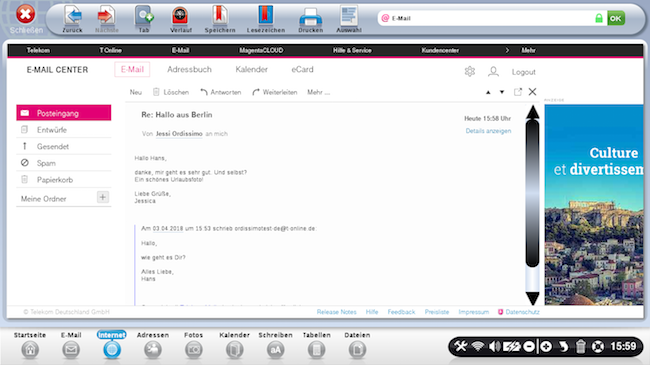This screenshot has height=365, width=650.
Task: Open Hilfe & Service menu item
Action: (x=352, y=50)
